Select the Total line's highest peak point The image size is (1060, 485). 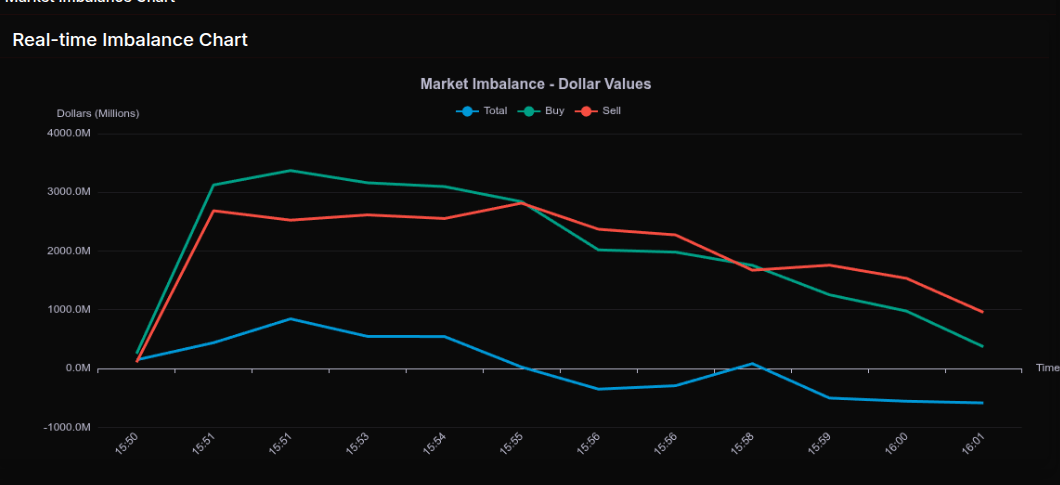(290, 319)
